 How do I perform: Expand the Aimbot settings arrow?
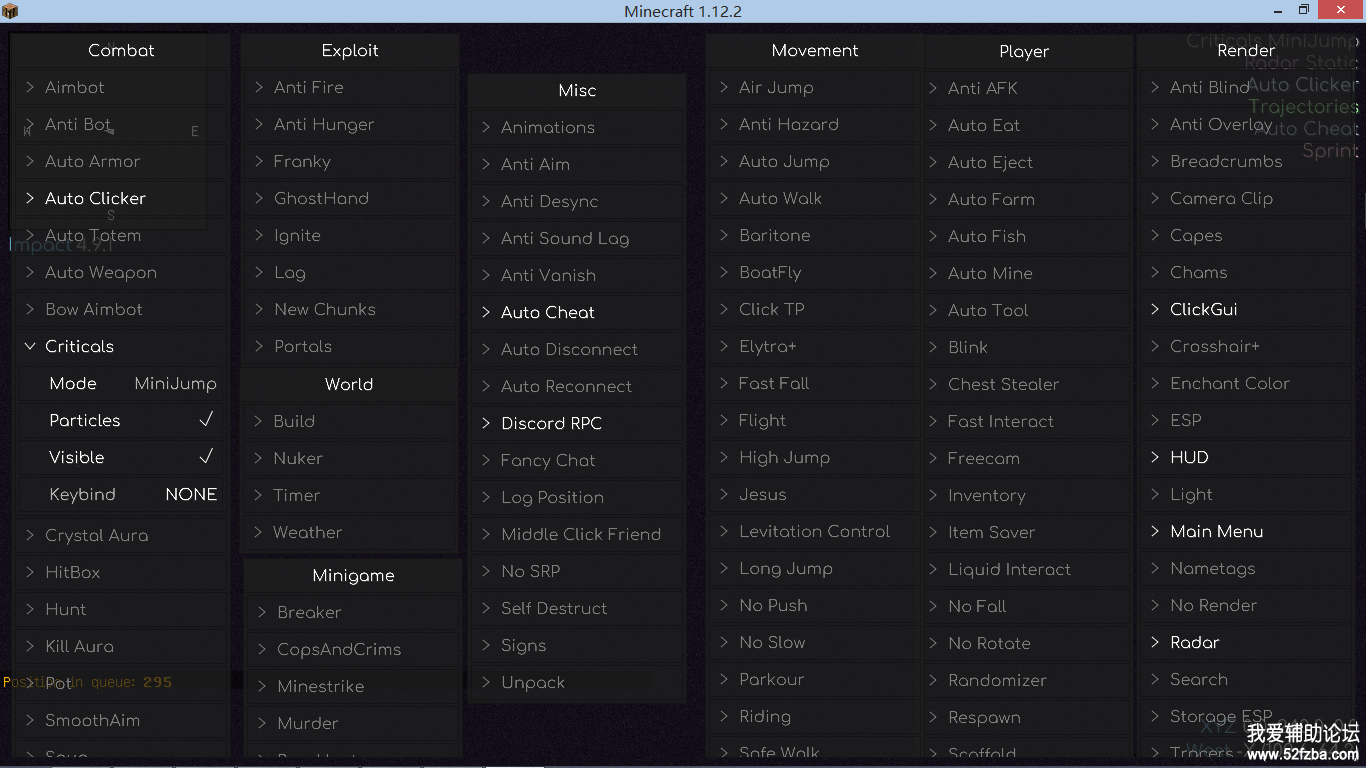click(30, 87)
